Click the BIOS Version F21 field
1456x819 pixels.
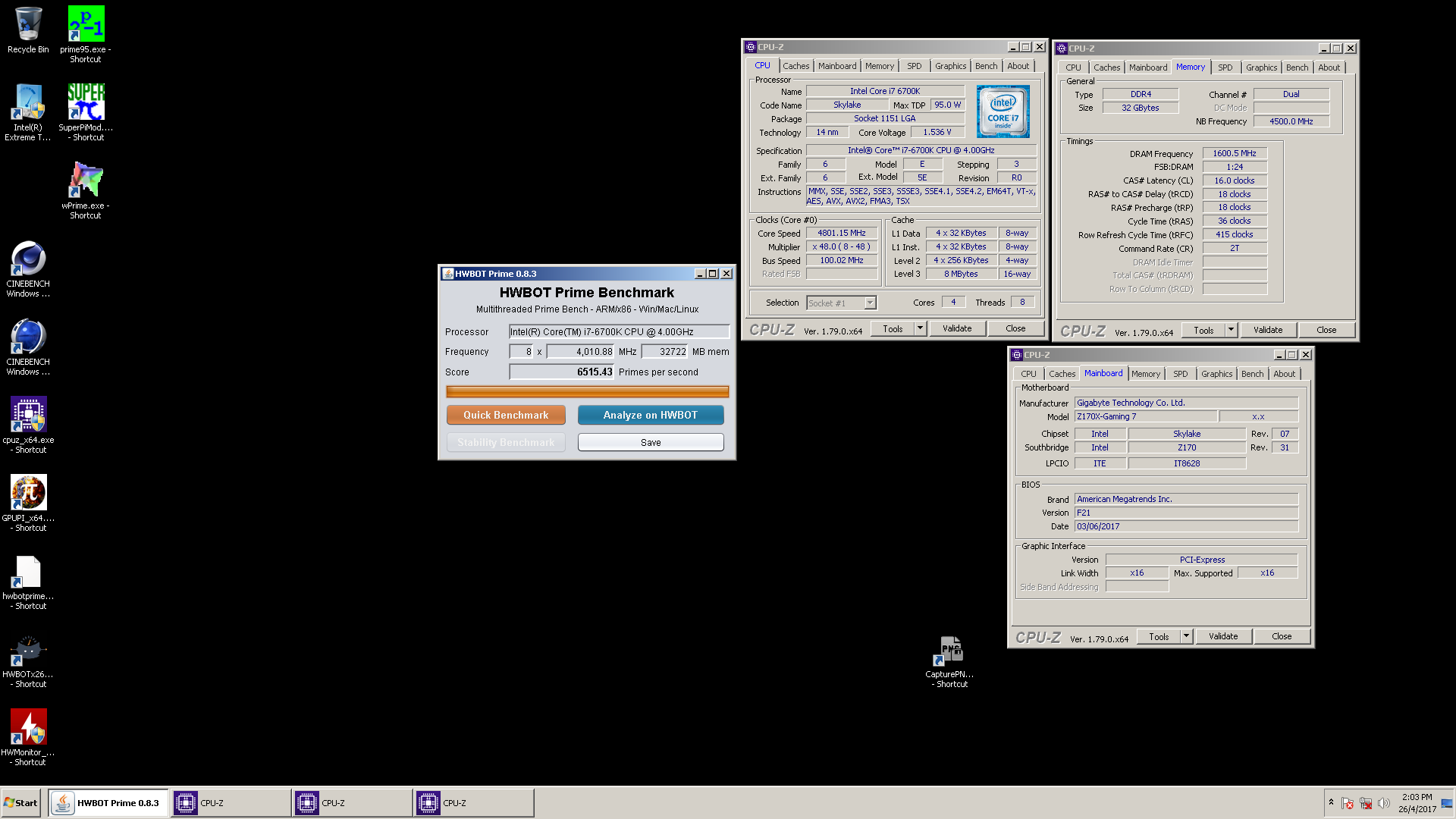click(1186, 513)
